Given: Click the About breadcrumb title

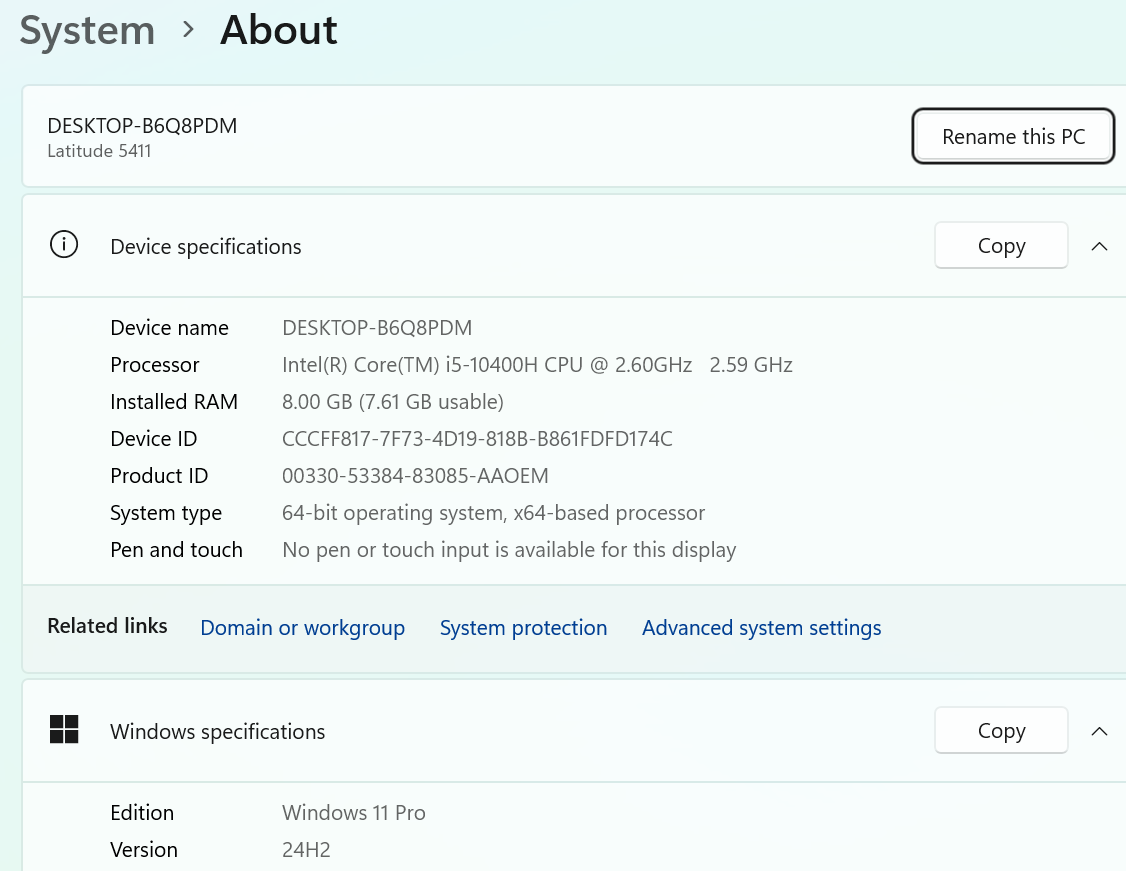Looking at the screenshot, I should click(x=279, y=30).
